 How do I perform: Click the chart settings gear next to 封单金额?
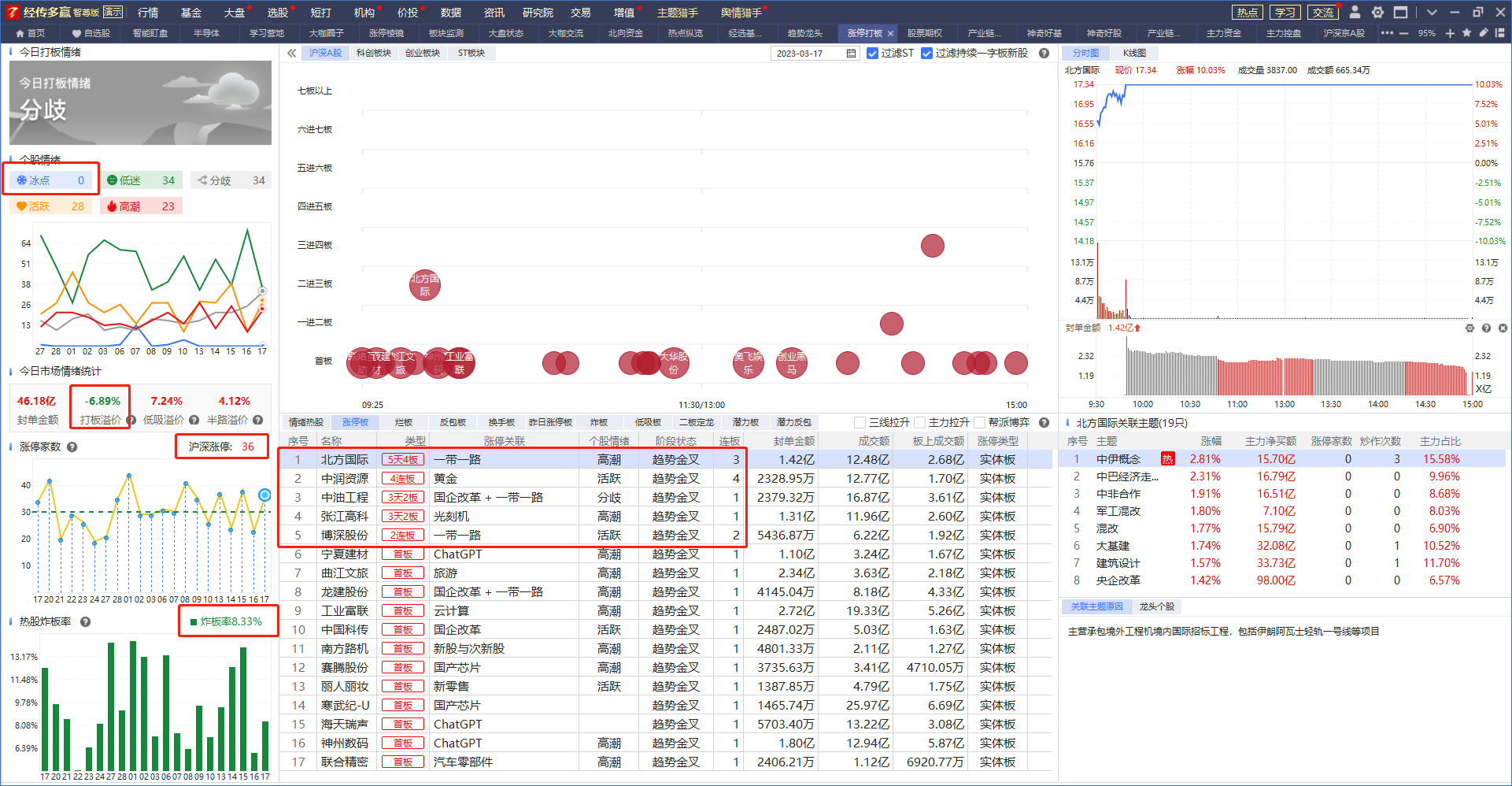point(1469,328)
